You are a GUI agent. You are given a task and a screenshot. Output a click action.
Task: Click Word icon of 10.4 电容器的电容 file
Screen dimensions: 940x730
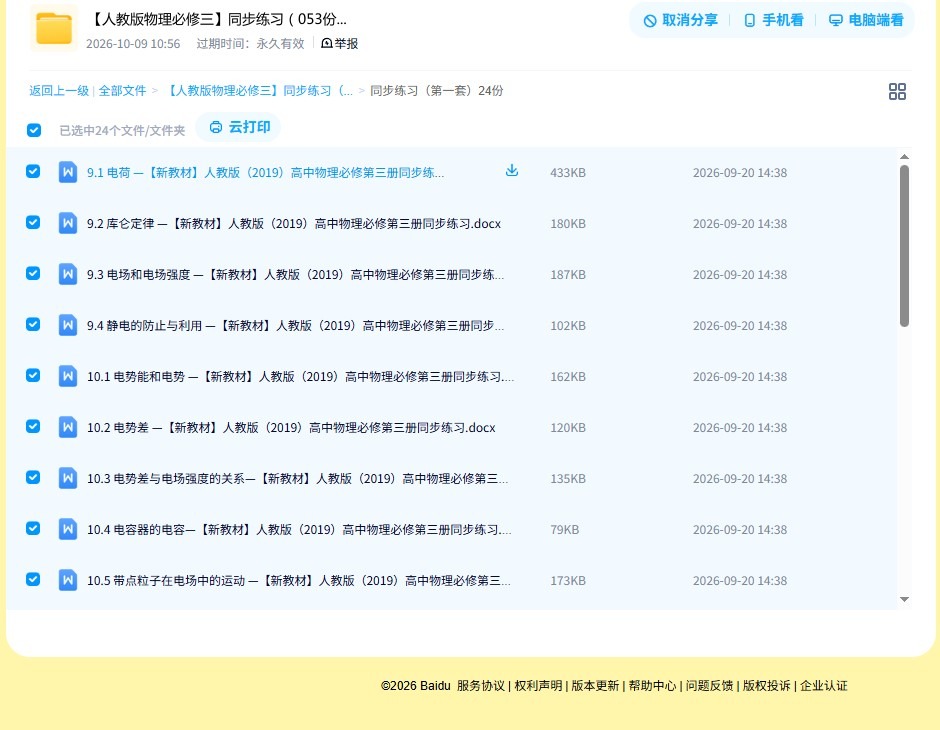pos(68,529)
